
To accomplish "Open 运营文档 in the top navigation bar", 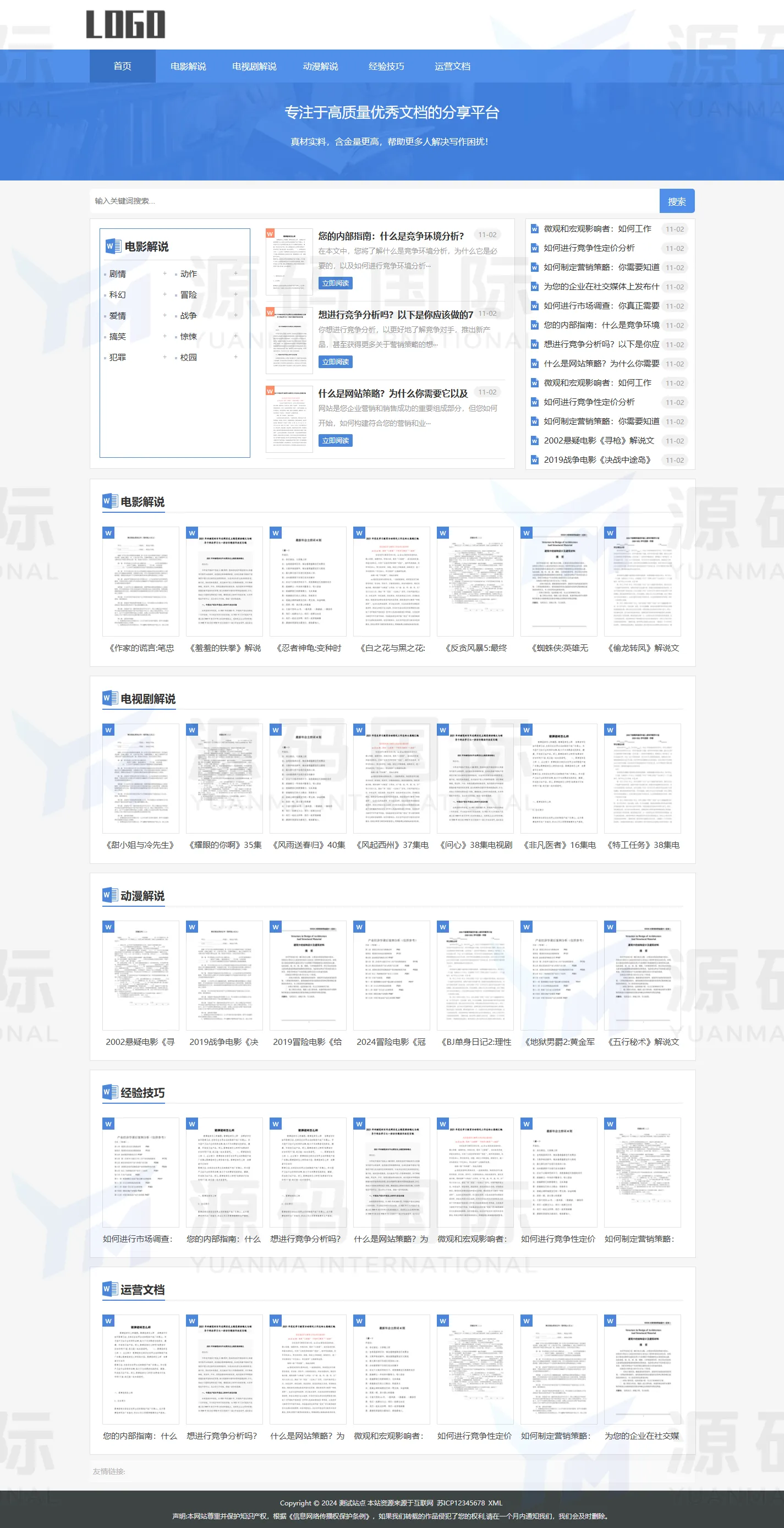I will 452,66.
